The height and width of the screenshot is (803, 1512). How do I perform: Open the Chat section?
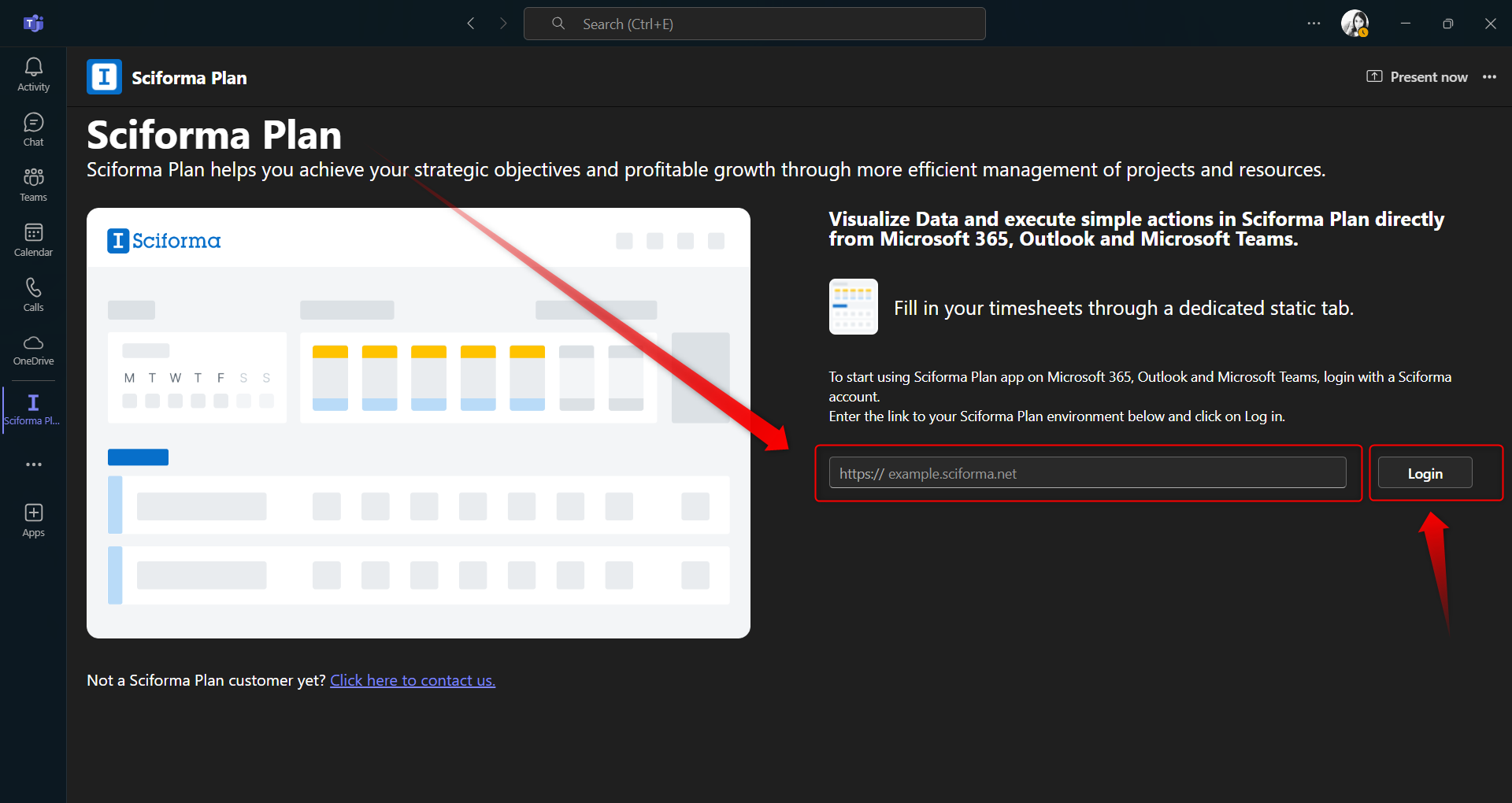[x=33, y=129]
